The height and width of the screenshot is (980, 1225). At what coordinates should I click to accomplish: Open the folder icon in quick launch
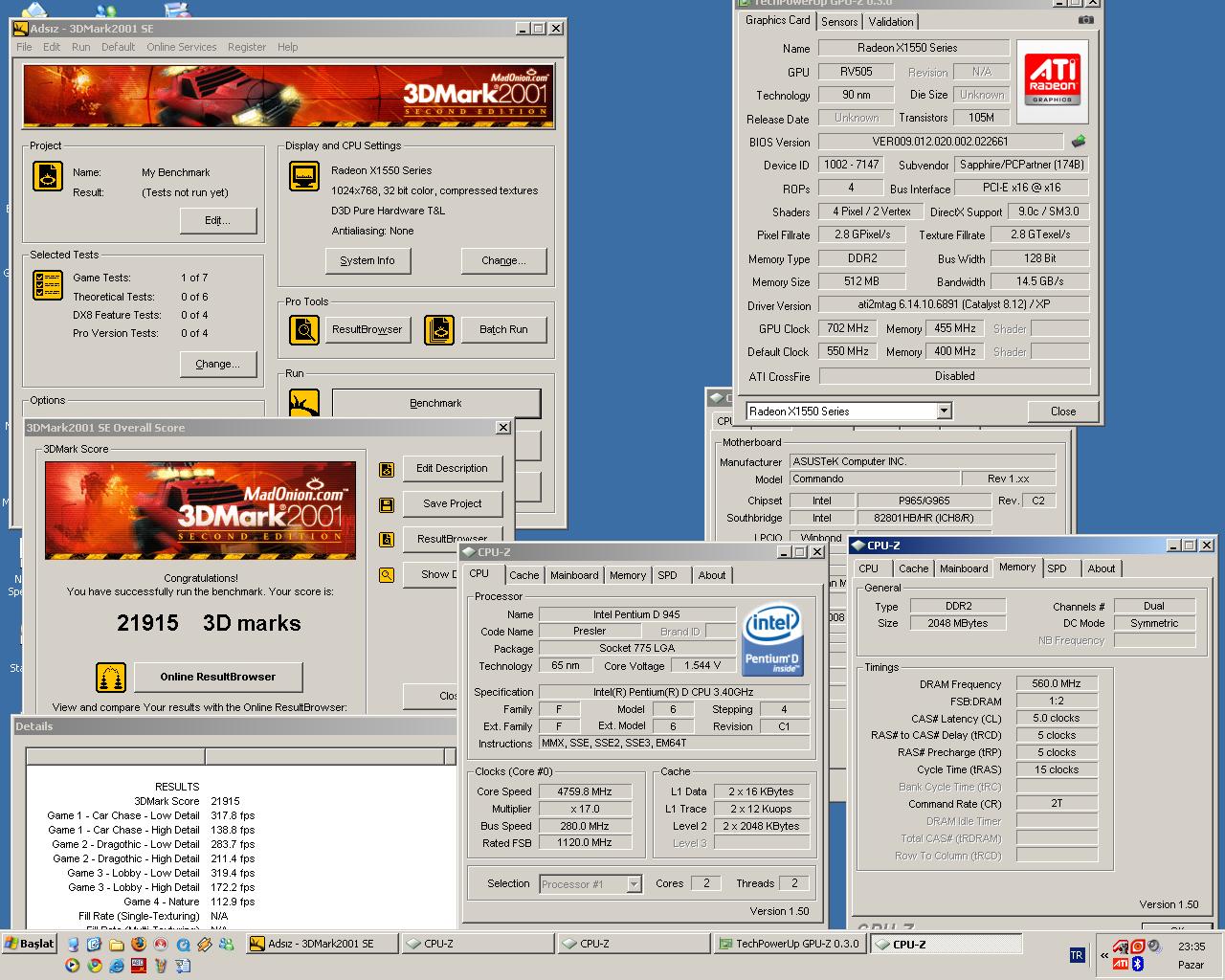point(116,944)
